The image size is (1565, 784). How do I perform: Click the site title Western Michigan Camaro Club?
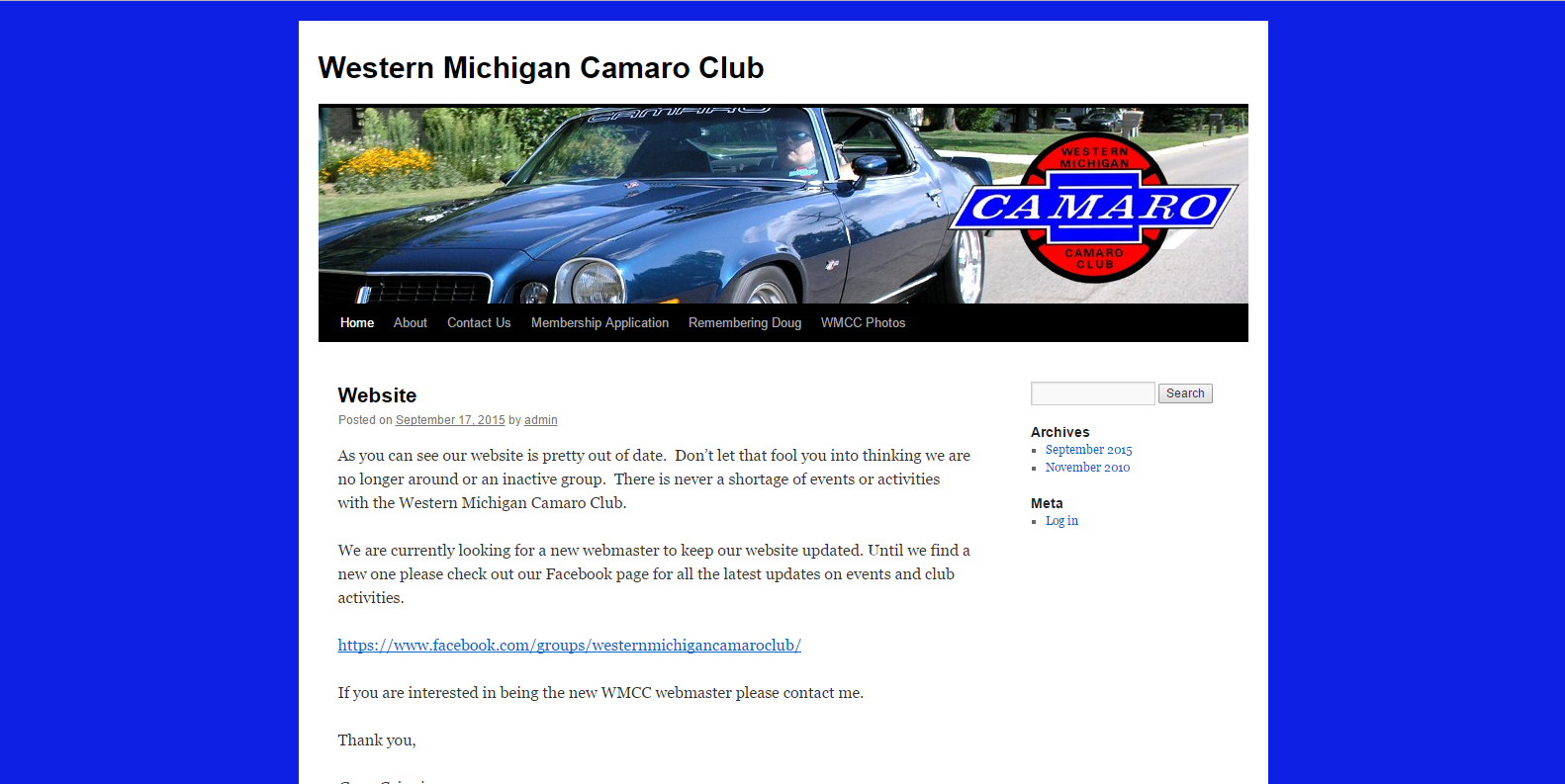tap(541, 68)
